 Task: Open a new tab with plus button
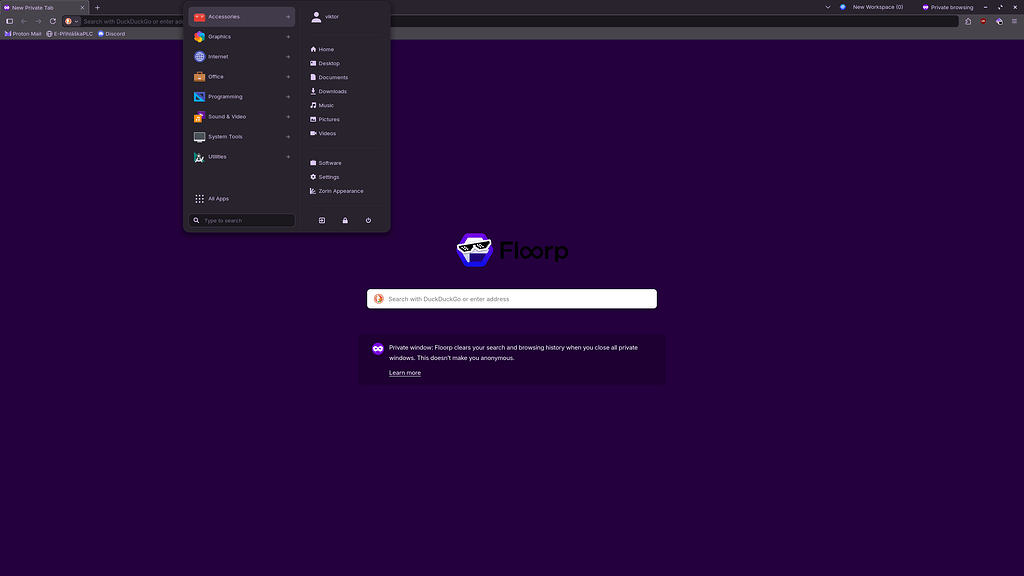97,8
